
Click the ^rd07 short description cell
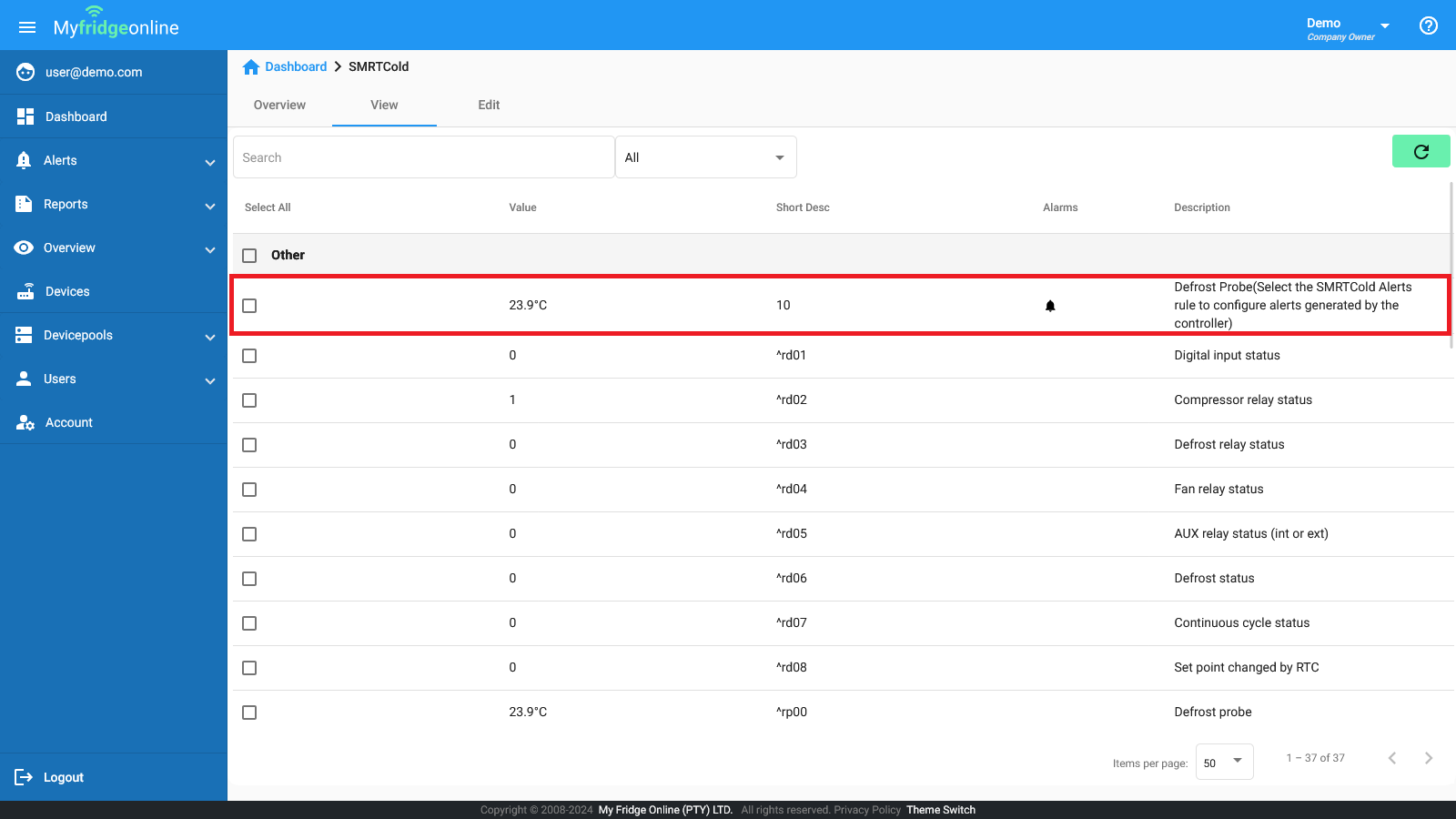[792, 622]
